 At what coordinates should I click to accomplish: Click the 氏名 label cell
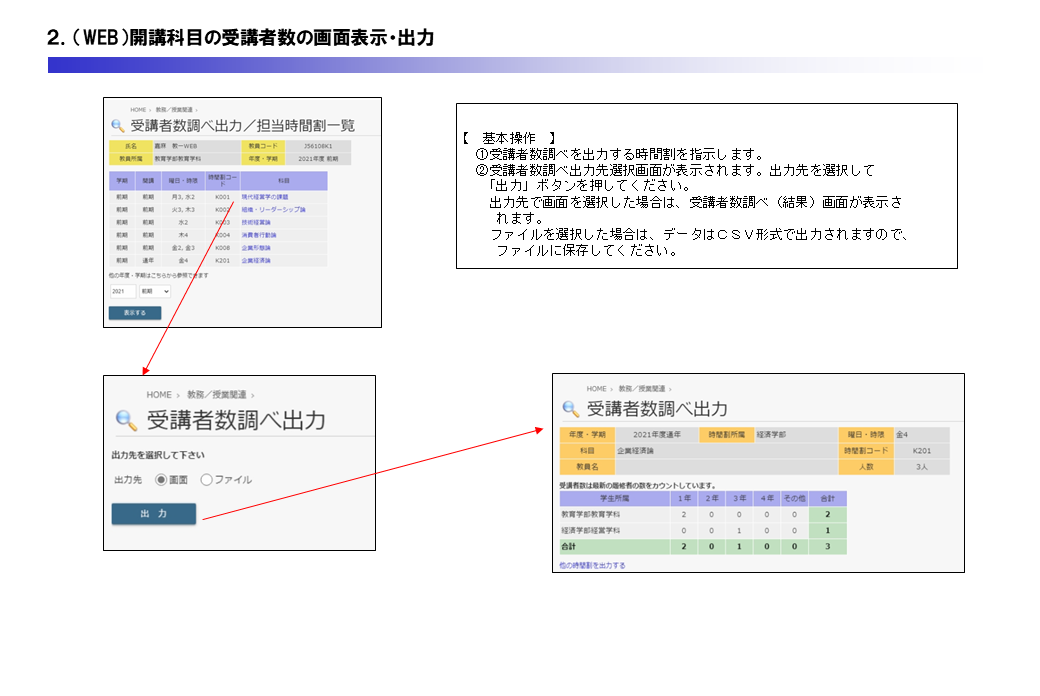click(x=131, y=146)
